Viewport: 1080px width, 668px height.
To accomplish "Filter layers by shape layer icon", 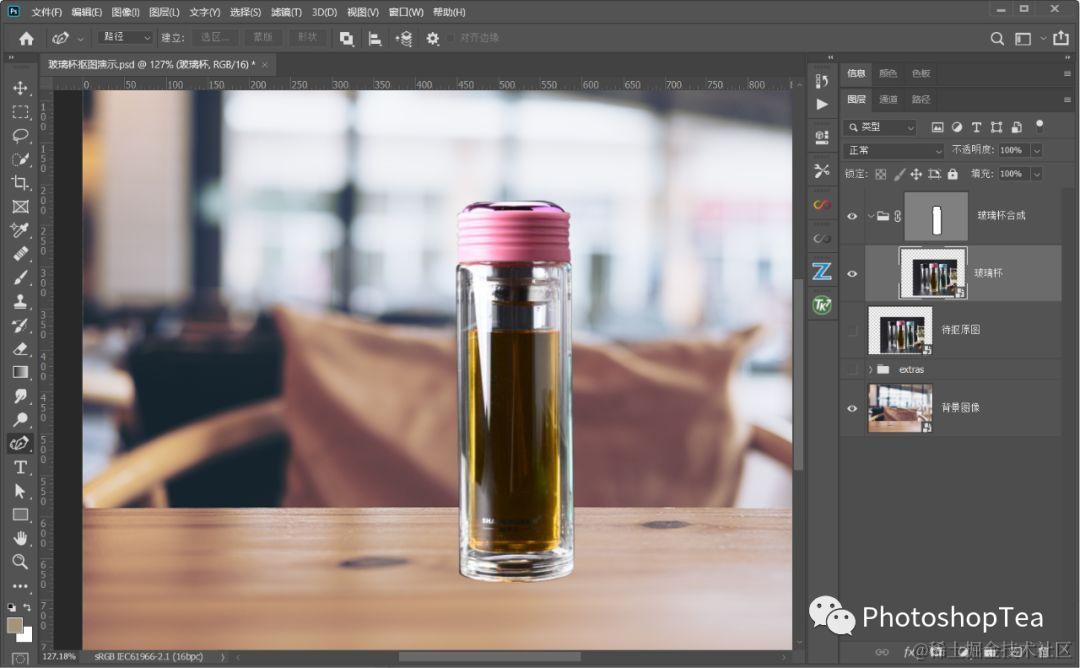I will coord(996,127).
